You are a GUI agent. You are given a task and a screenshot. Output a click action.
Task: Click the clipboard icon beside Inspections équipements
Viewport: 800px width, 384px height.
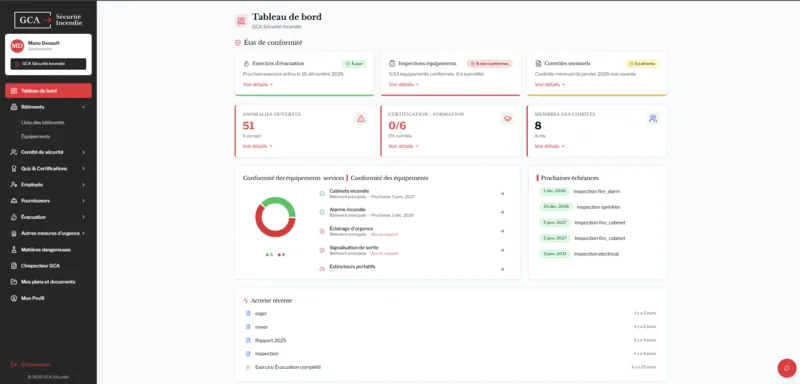tap(392, 64)
